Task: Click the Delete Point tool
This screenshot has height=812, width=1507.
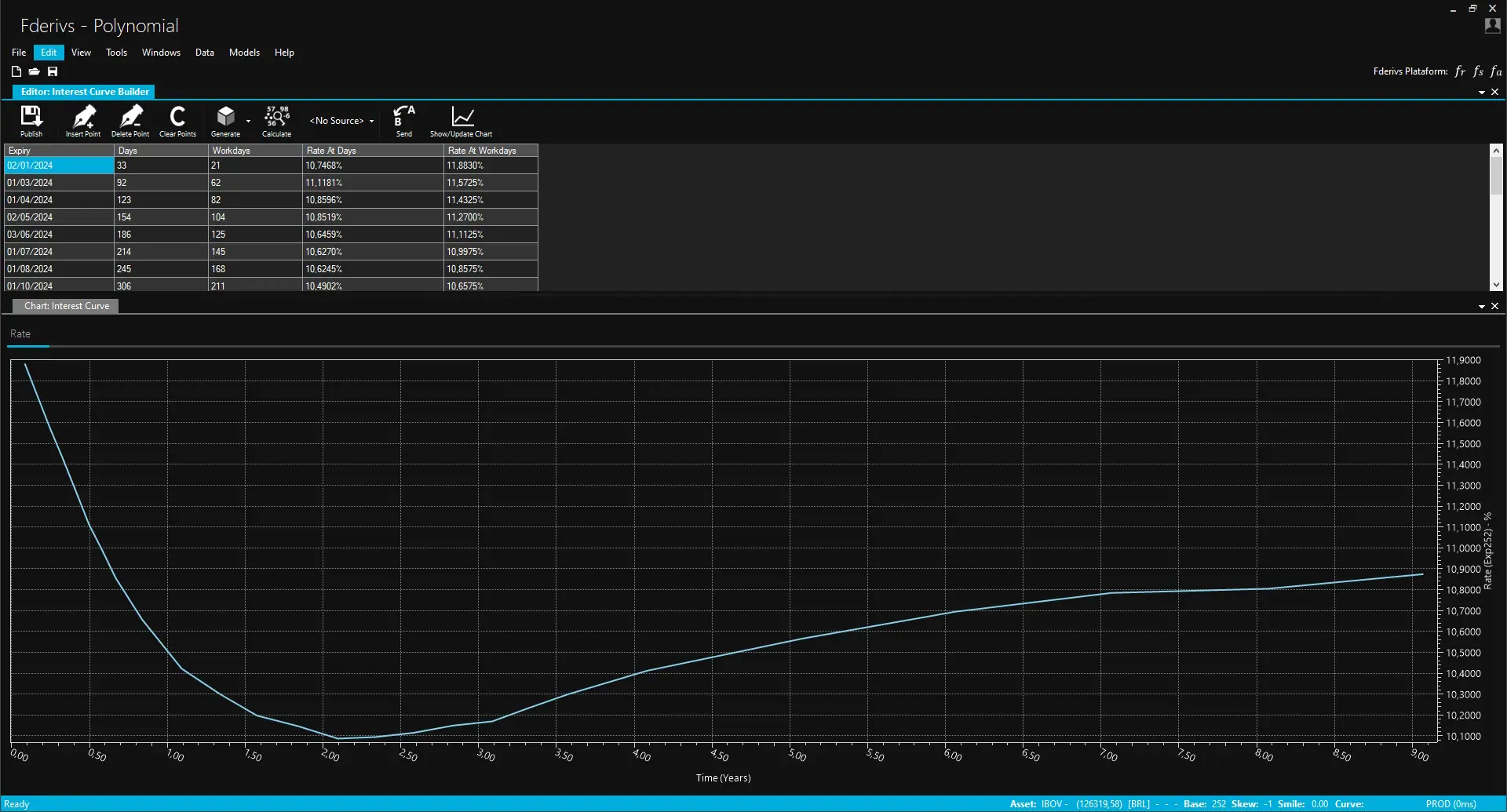Action: tap(130, 120)
